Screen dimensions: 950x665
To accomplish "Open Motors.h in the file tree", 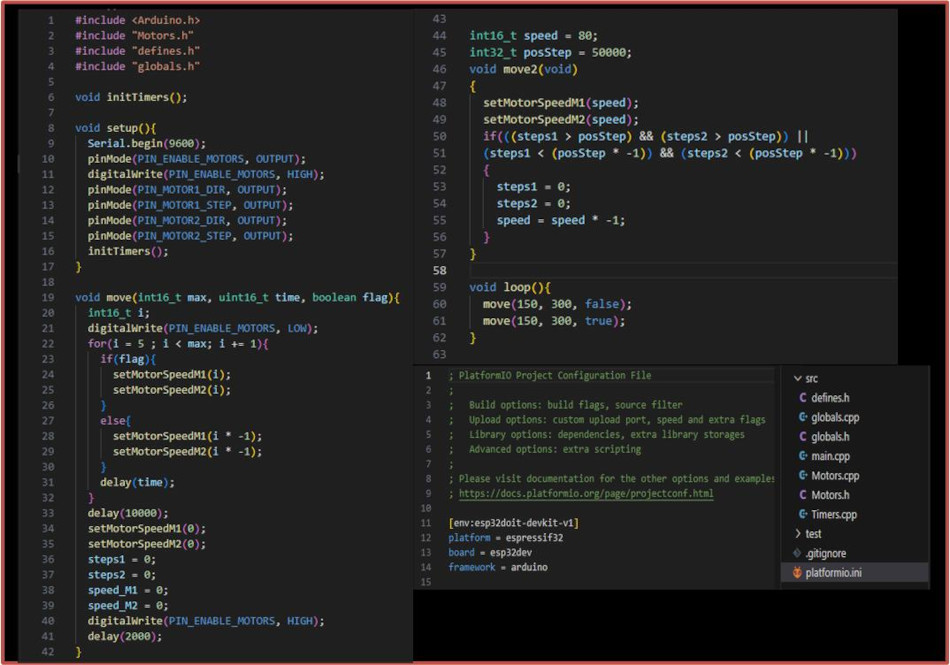I will coord(830,495).
